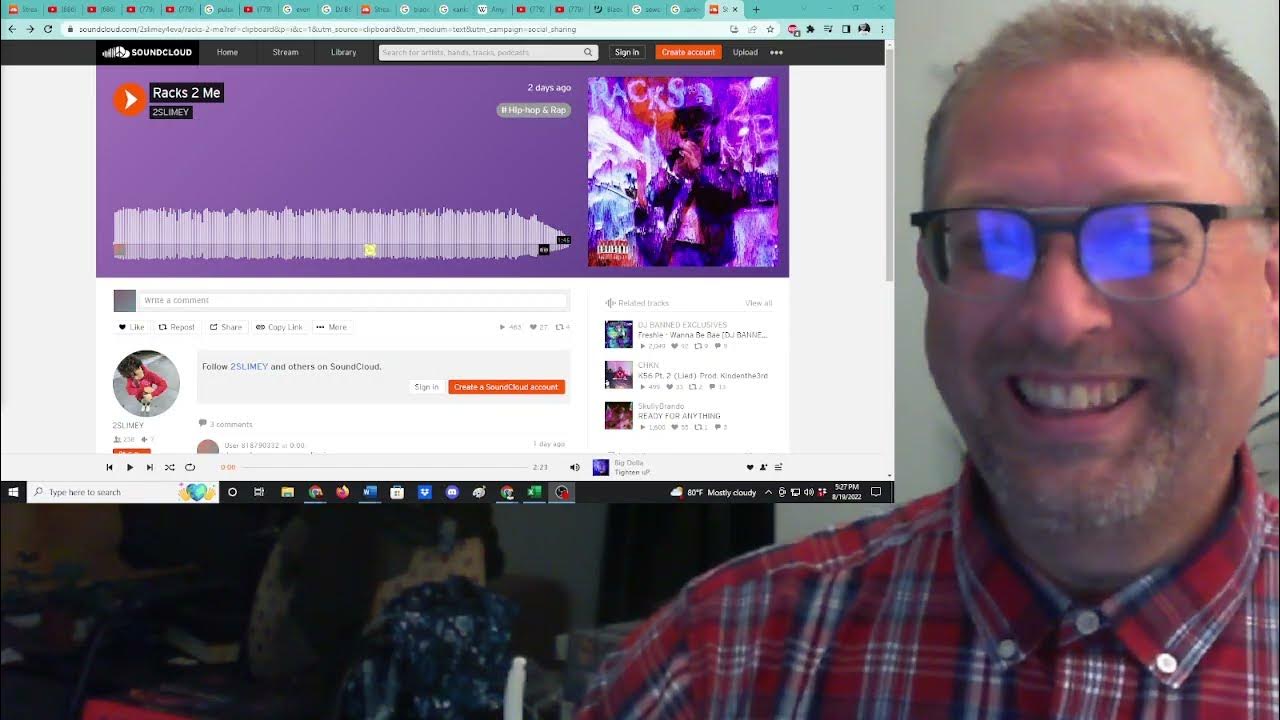Expand the More options dropdown

[x=331, y=327]
